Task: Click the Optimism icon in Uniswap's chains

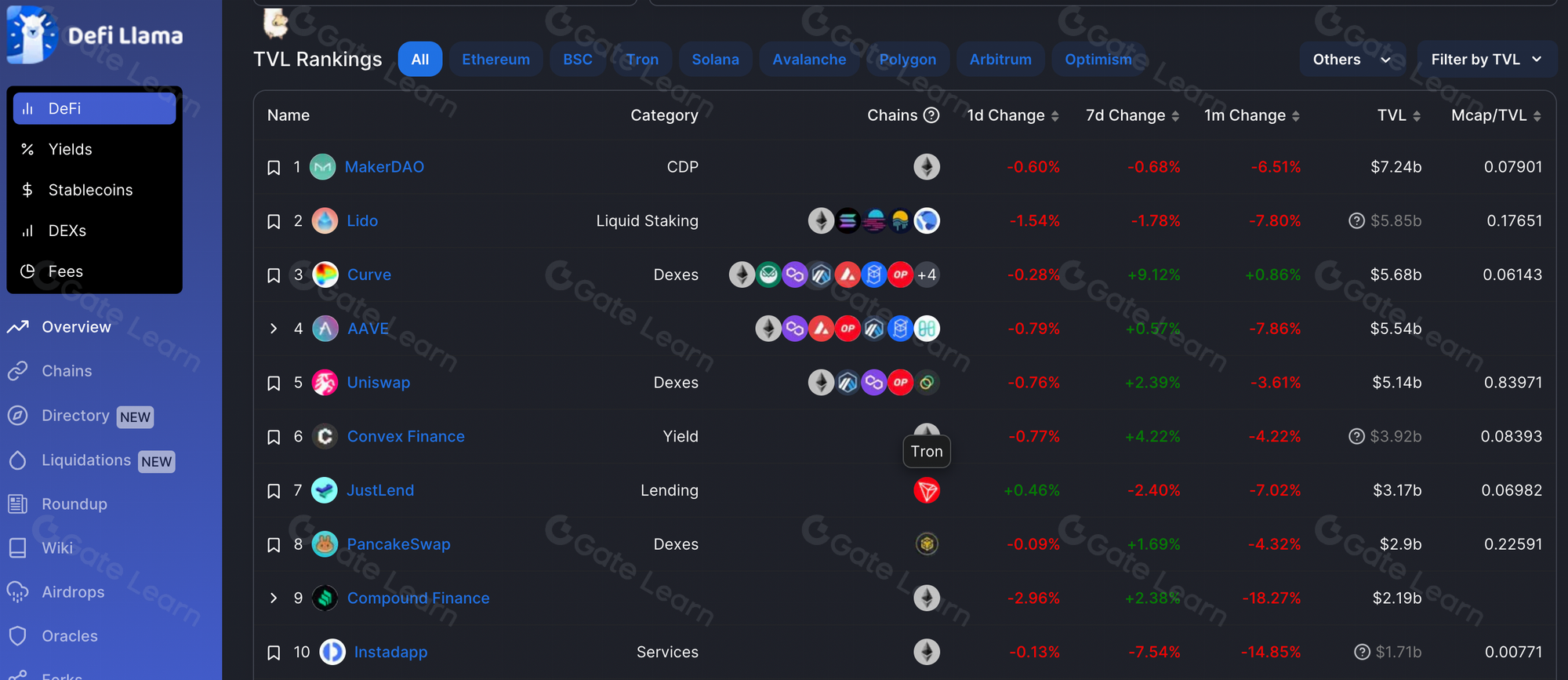Action: [x=900, y=383]
